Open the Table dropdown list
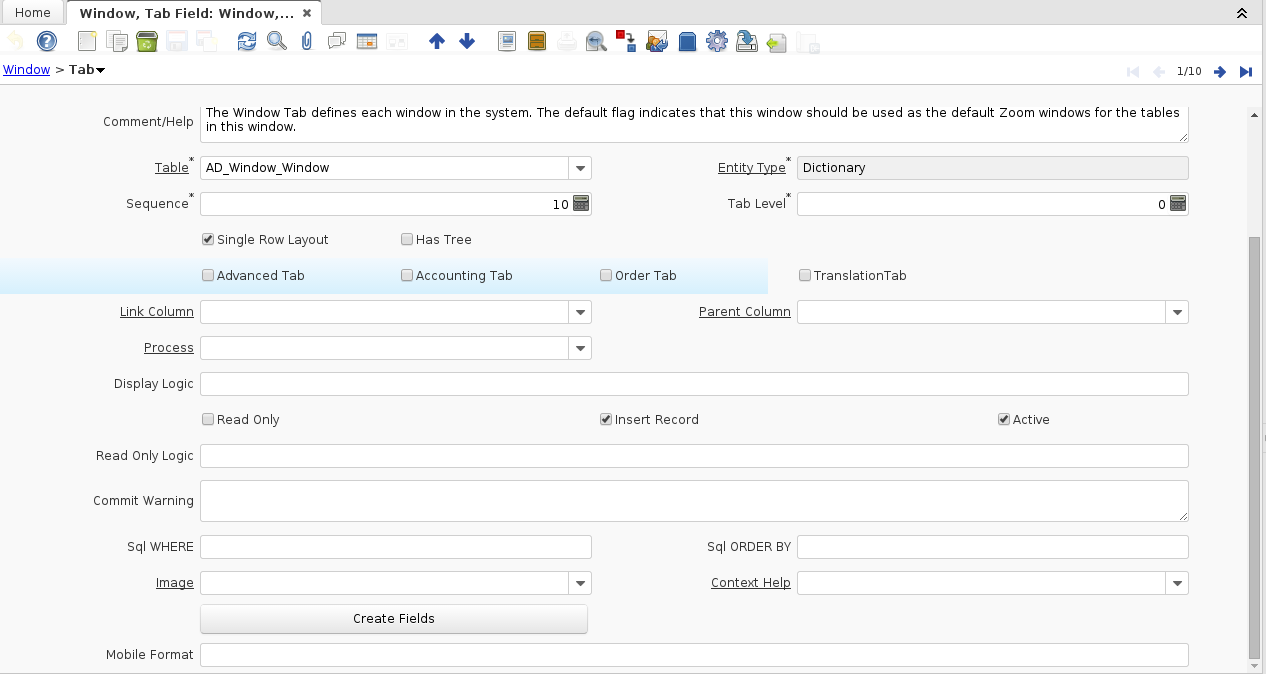This screenshot has height=674, width=1266. coord(580,168)
